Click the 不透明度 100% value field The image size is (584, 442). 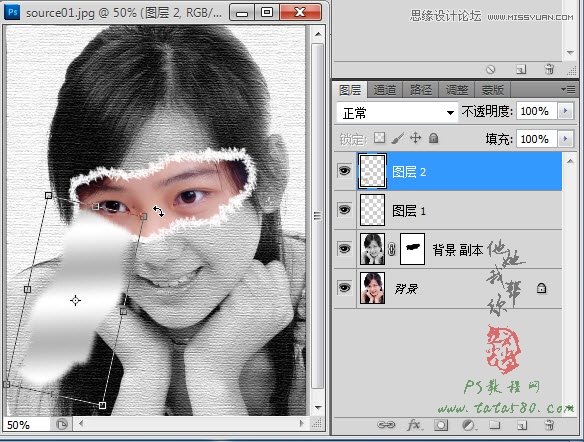click(536, 111)
